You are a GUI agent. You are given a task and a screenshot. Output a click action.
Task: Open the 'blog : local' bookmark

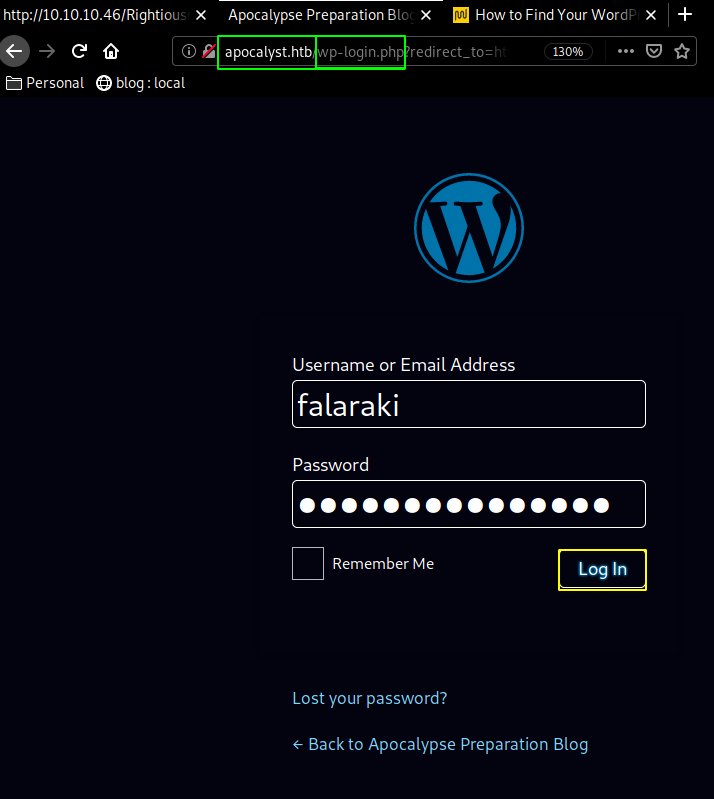click(x=141, y=83)
